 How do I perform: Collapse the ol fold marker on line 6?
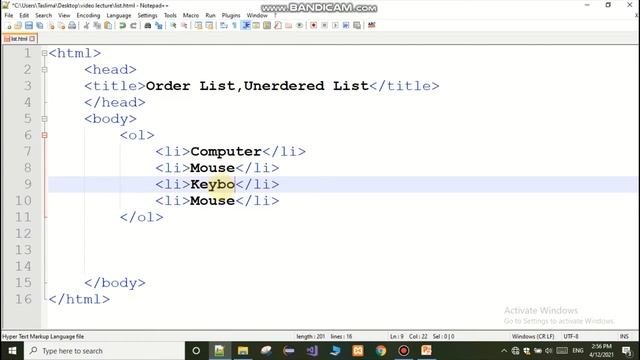click(44, 135)
